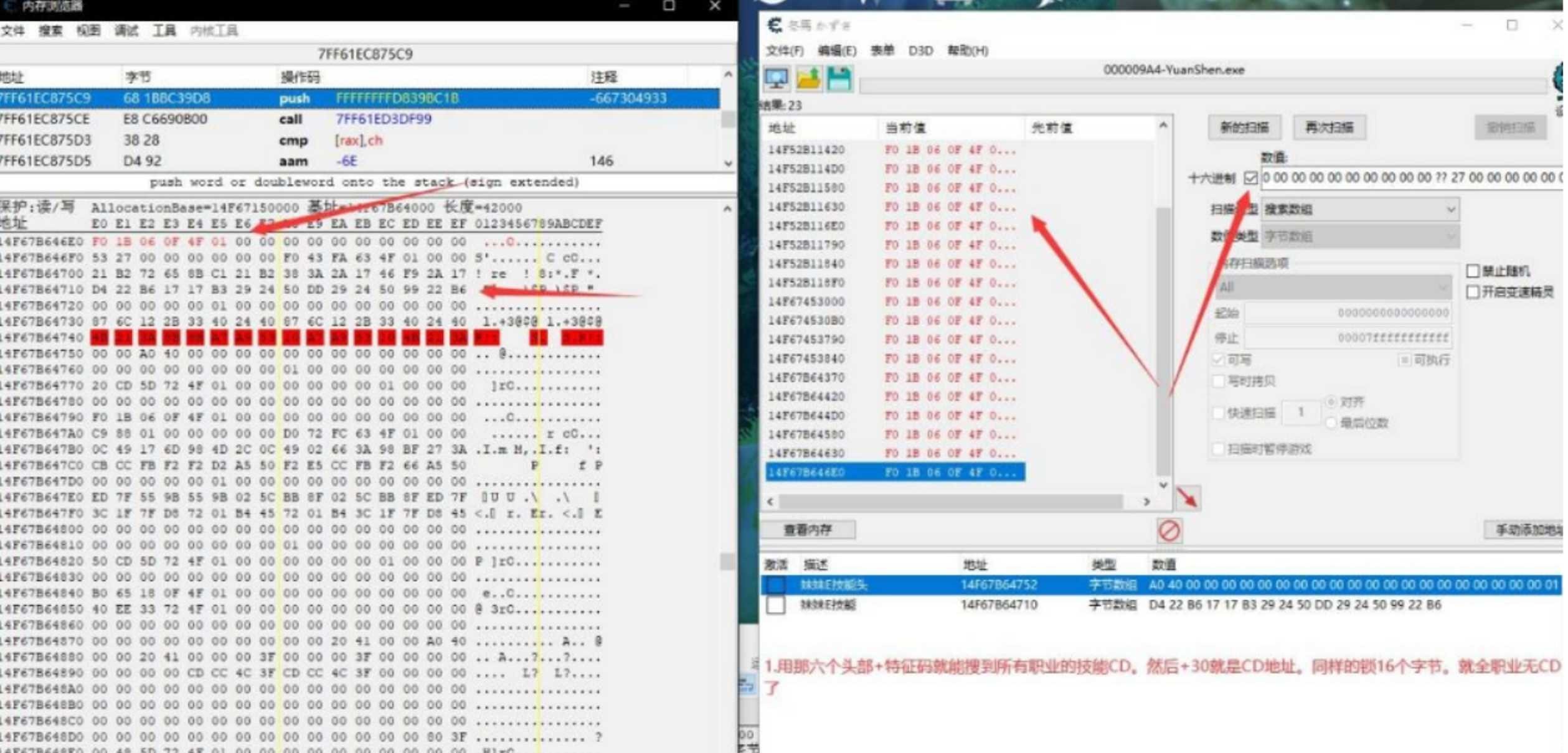
Task: Toggle the 十六进制 hex checkbox
Action: click(x=1250, y=178)
